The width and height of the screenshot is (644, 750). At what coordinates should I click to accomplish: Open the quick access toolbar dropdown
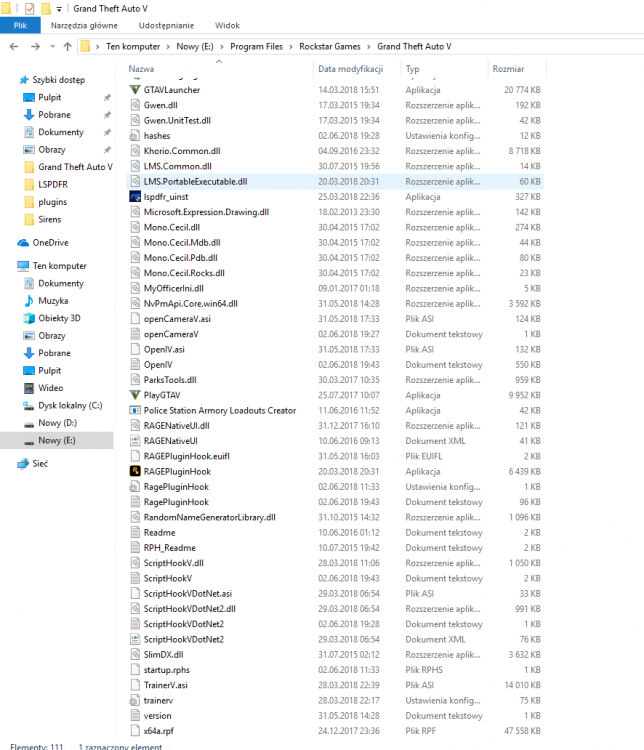[x=59, y=9]
